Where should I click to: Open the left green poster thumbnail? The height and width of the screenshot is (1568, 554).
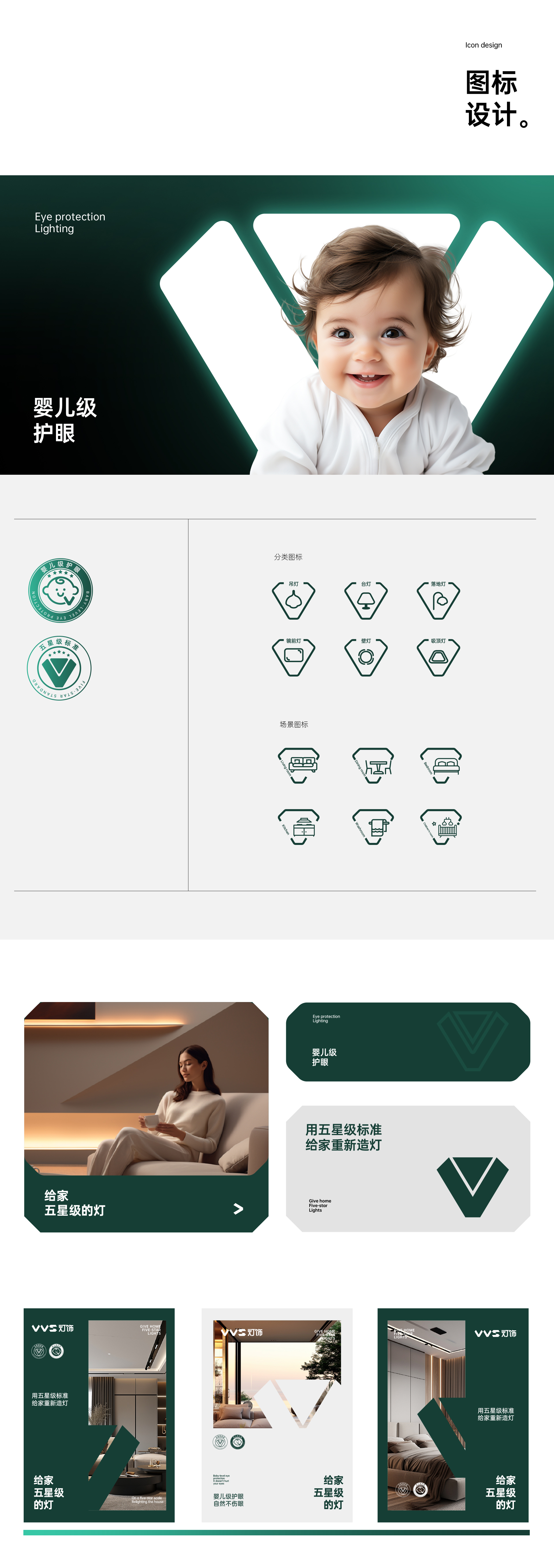(99, 1415)
